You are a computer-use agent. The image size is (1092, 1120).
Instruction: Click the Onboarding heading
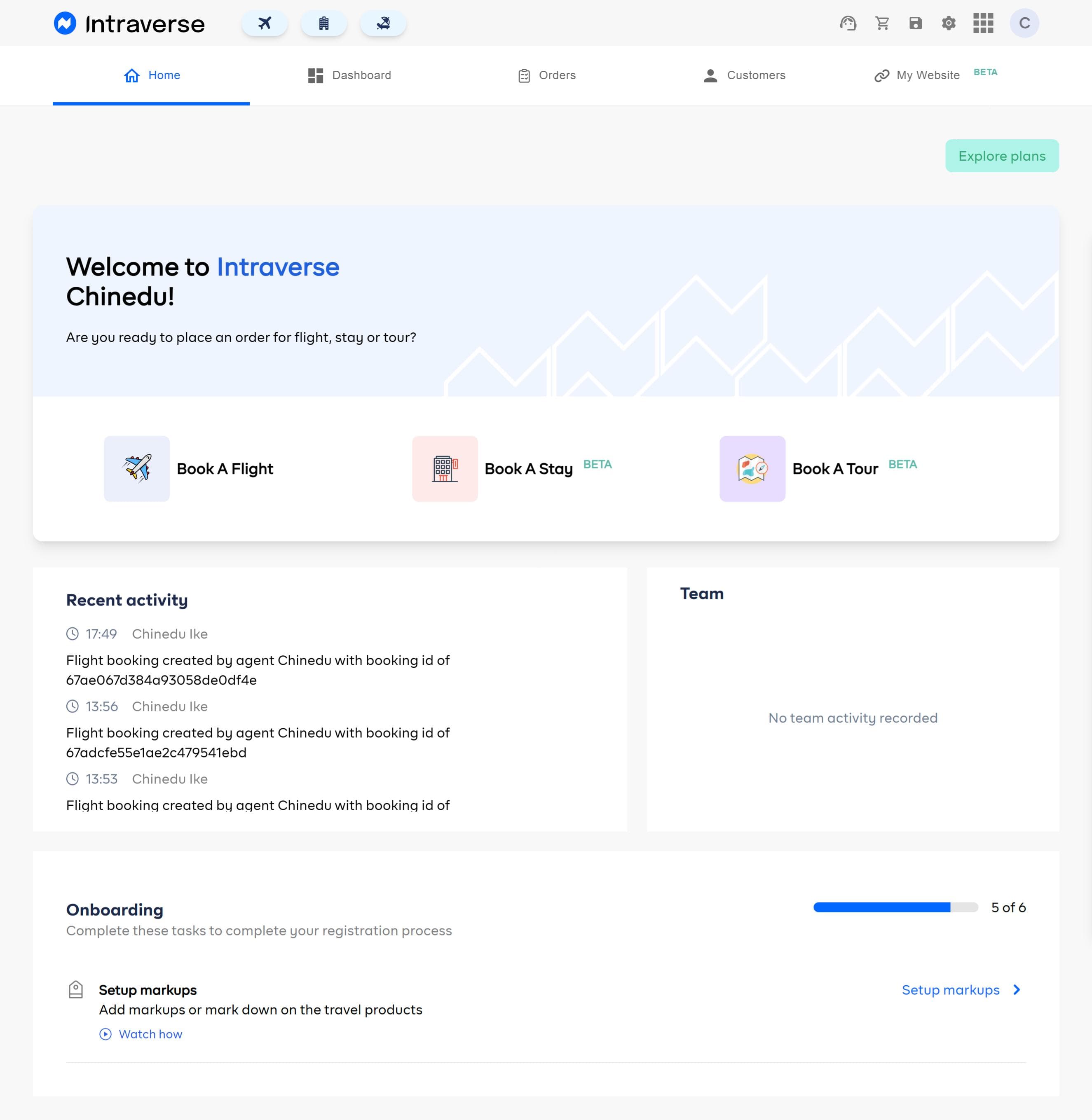point(115,910)
